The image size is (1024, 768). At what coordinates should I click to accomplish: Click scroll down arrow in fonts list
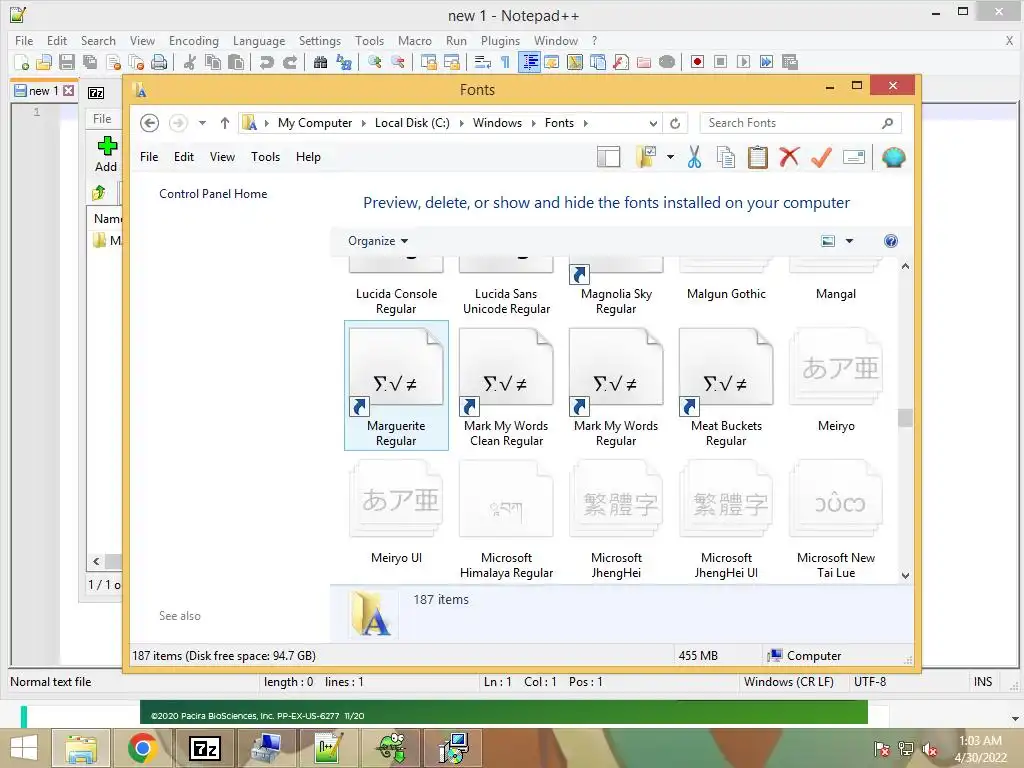[905, 575]
